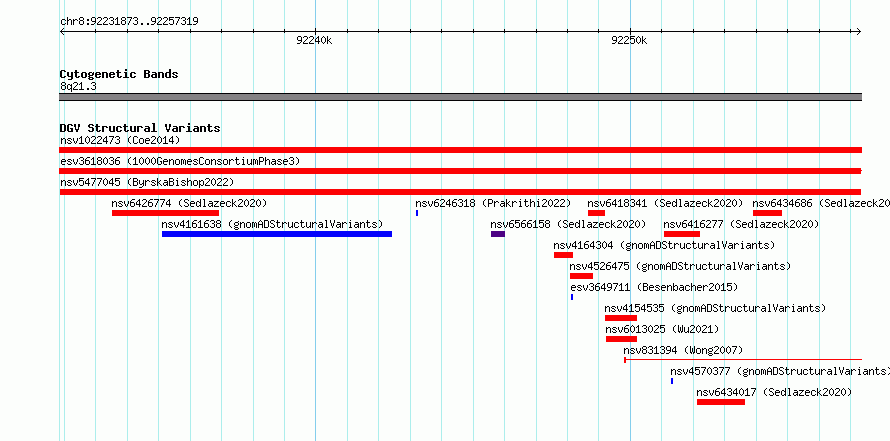
Task: Click the blue nsv4161638 gnomAD variant bar
Action: (277, 234)
